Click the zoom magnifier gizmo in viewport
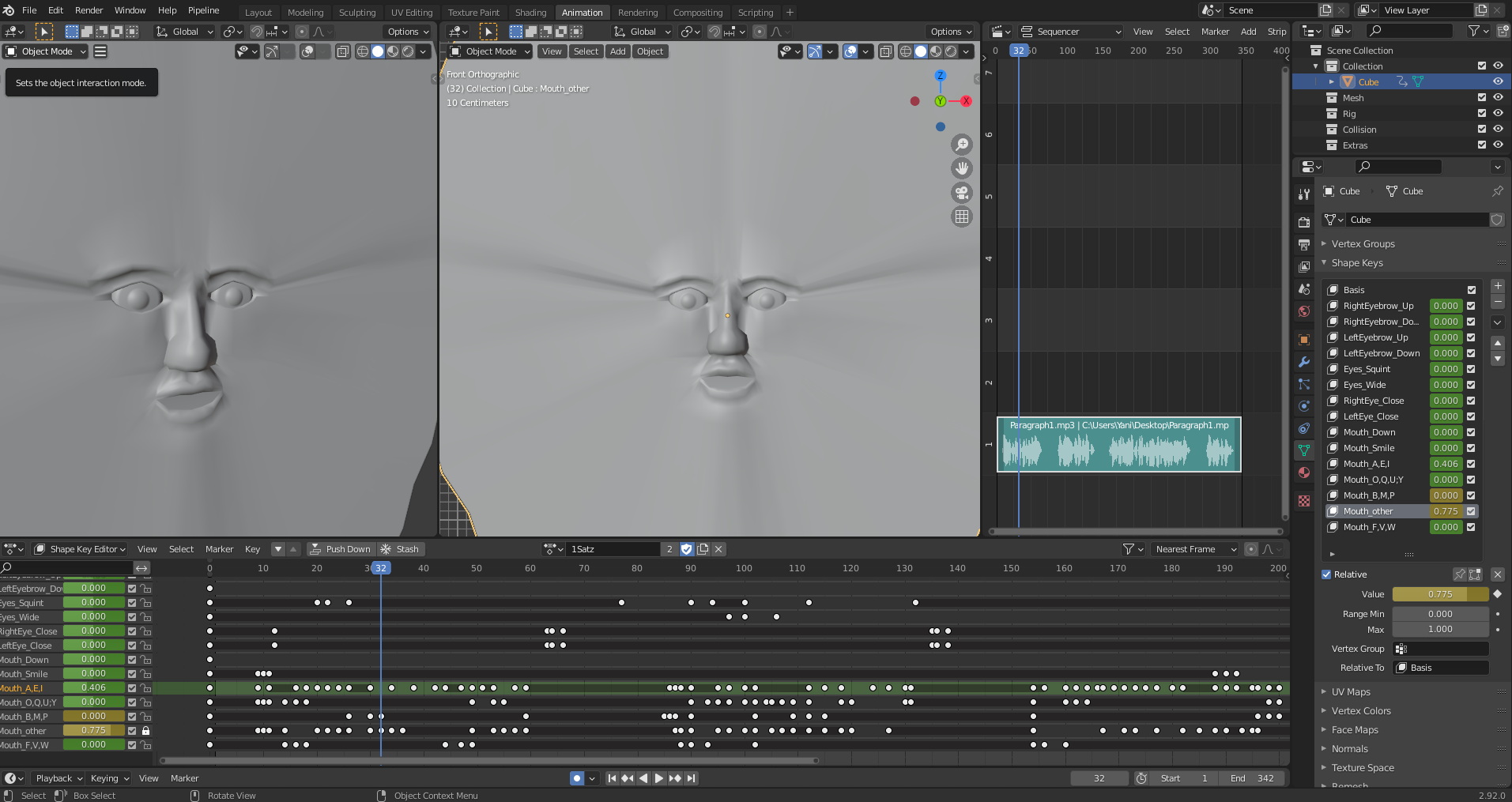 point(961,145)
